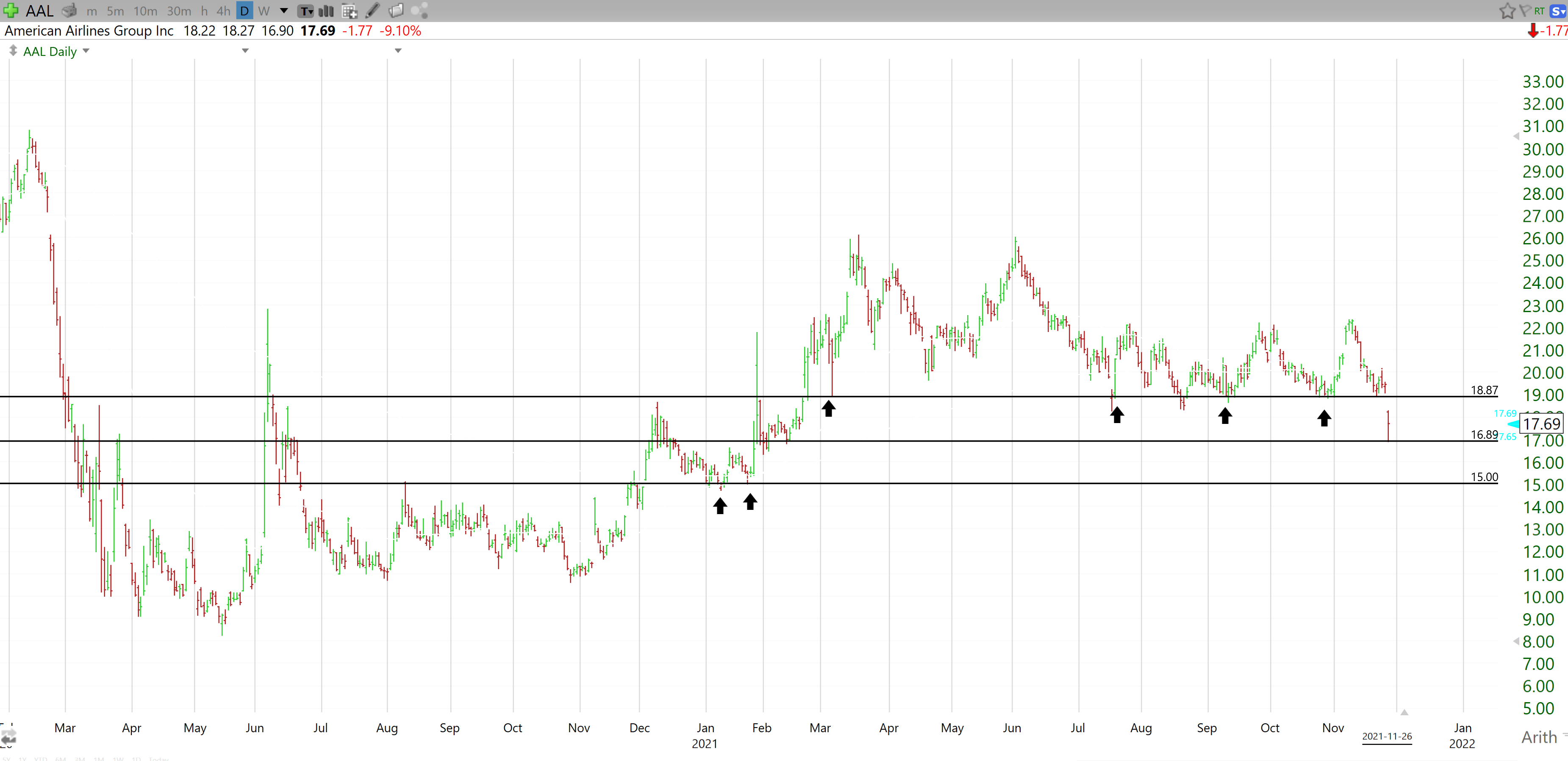Expand the AAL Daily dropdown arrow
1568x761 pixels.
pos(86,51)
